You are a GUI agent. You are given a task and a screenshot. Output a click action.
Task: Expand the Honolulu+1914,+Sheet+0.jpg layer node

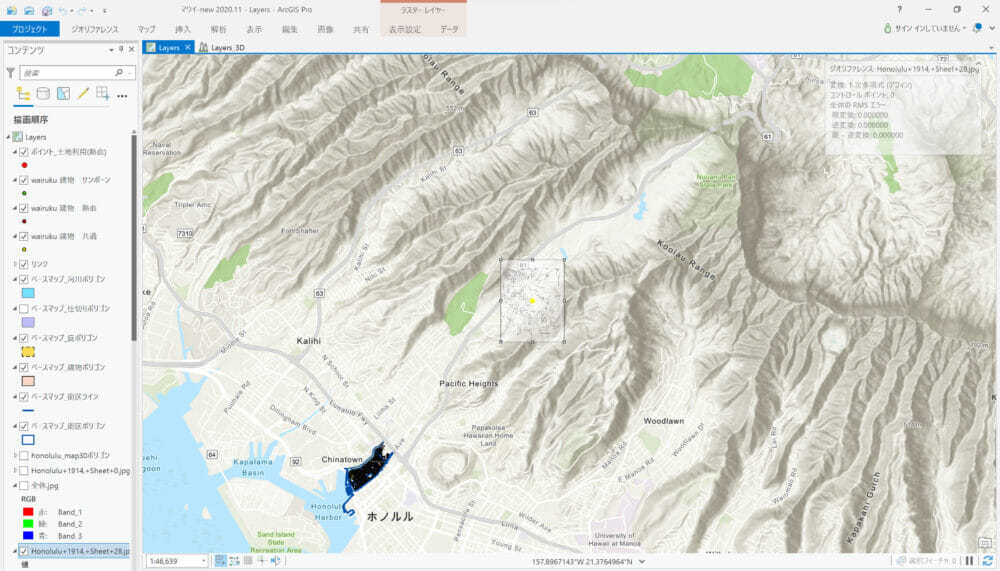click(x=15, y=471)
